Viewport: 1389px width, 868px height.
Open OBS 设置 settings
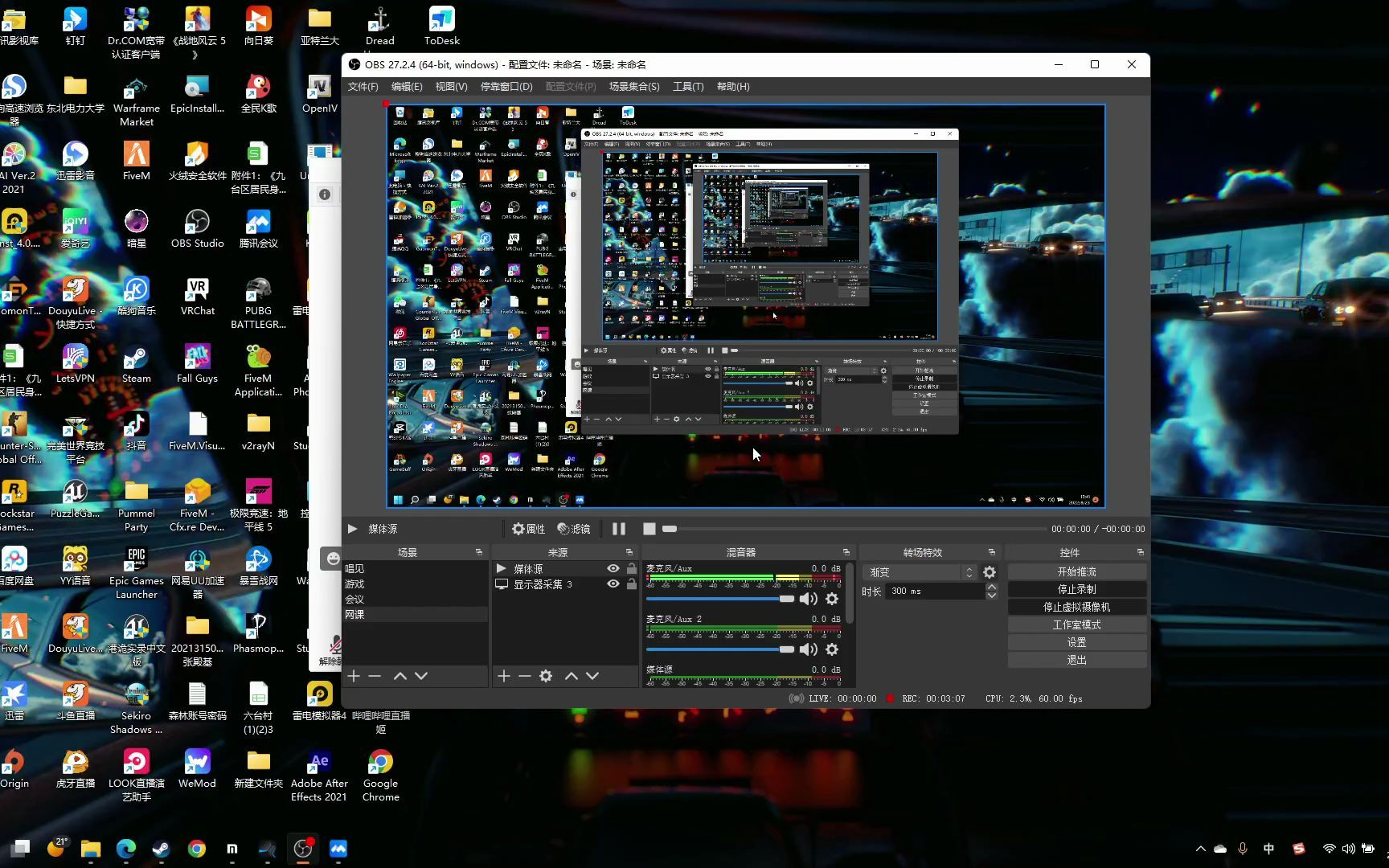pos(1077,643)
